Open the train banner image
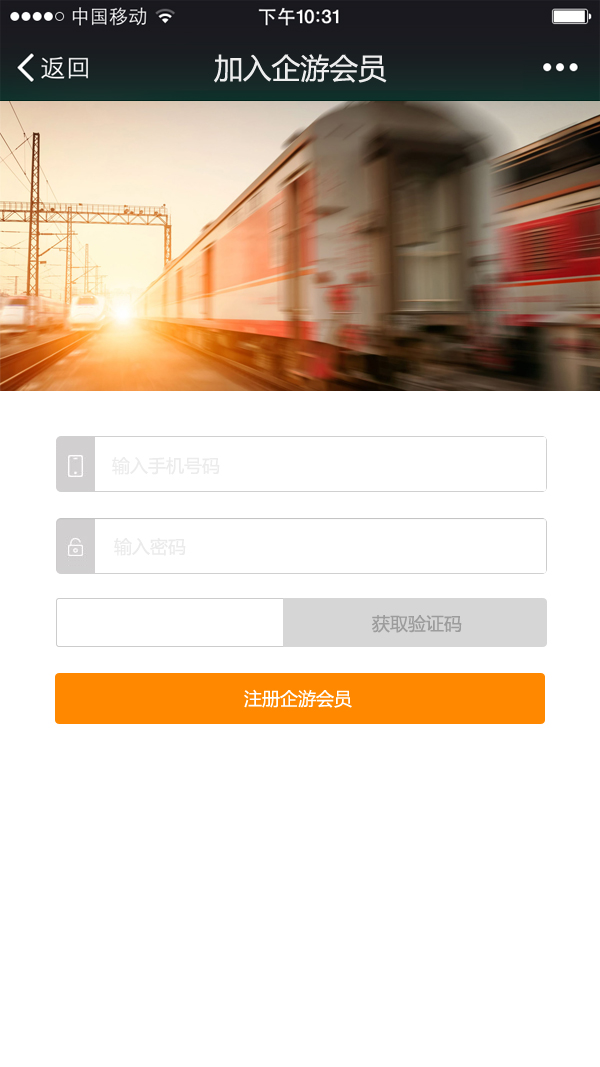The width and height of the screenshot is (600, 1067). click(300, 246)
